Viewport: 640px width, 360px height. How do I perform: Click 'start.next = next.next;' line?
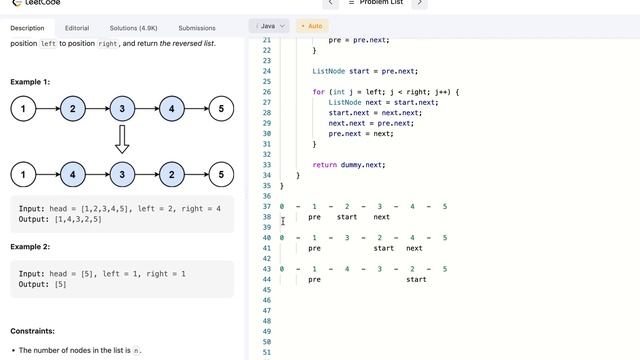375,113
